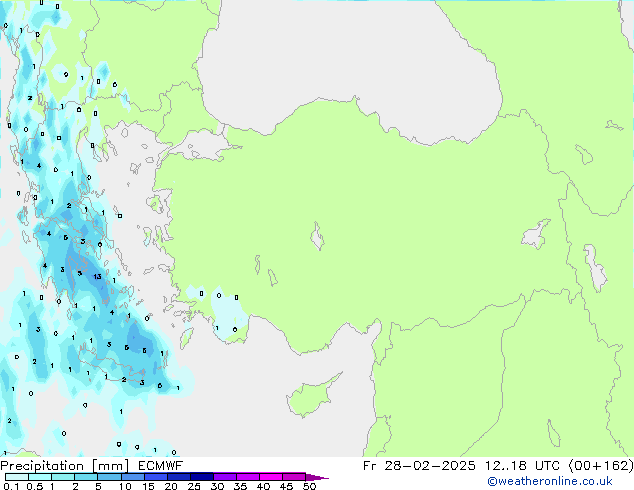Click the '50' legend scale label
Image resolution: width=634 pixels, height=490 pixels.
coord(309,486)
